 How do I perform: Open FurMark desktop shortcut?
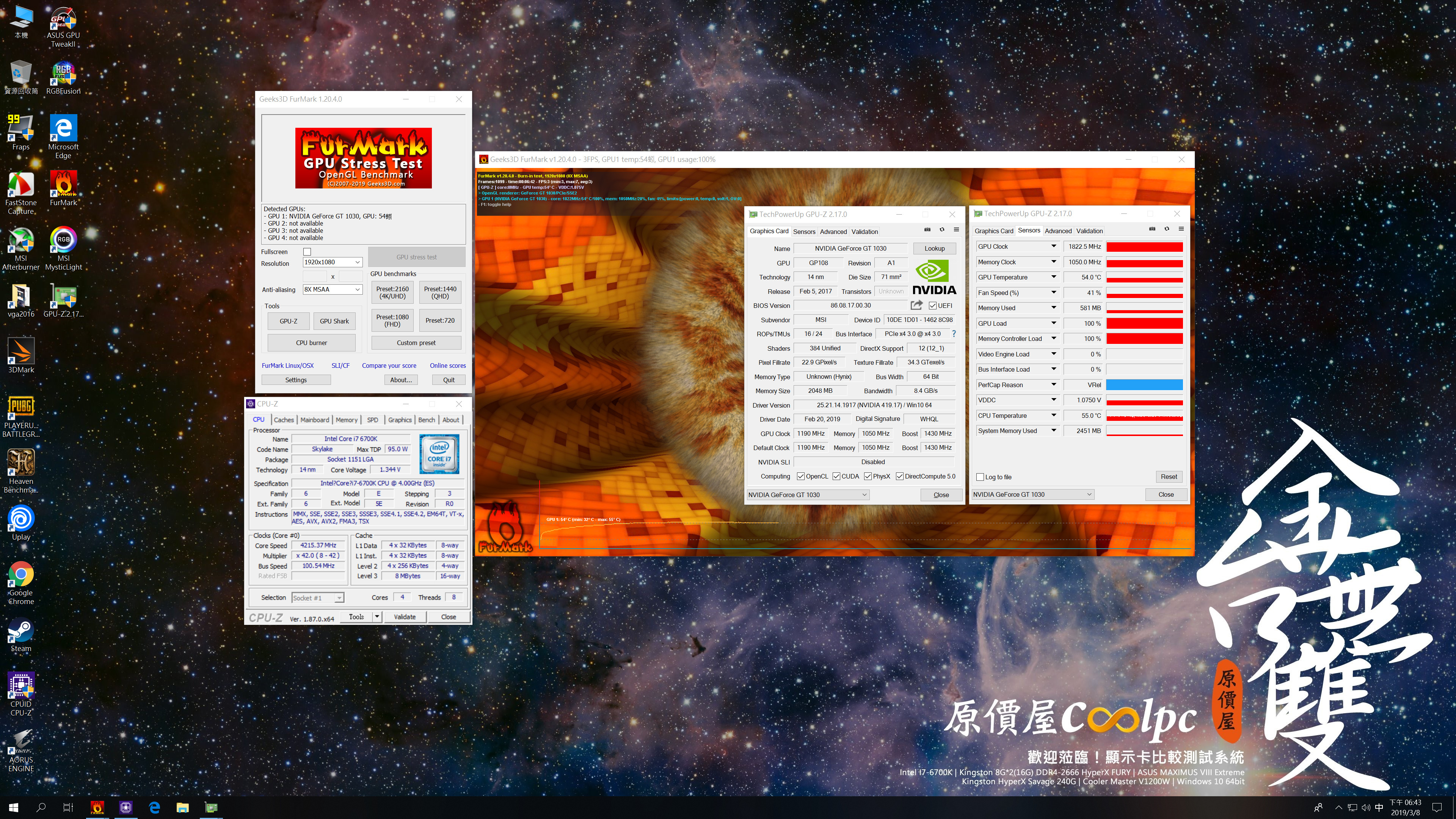(x=63, y=189)
